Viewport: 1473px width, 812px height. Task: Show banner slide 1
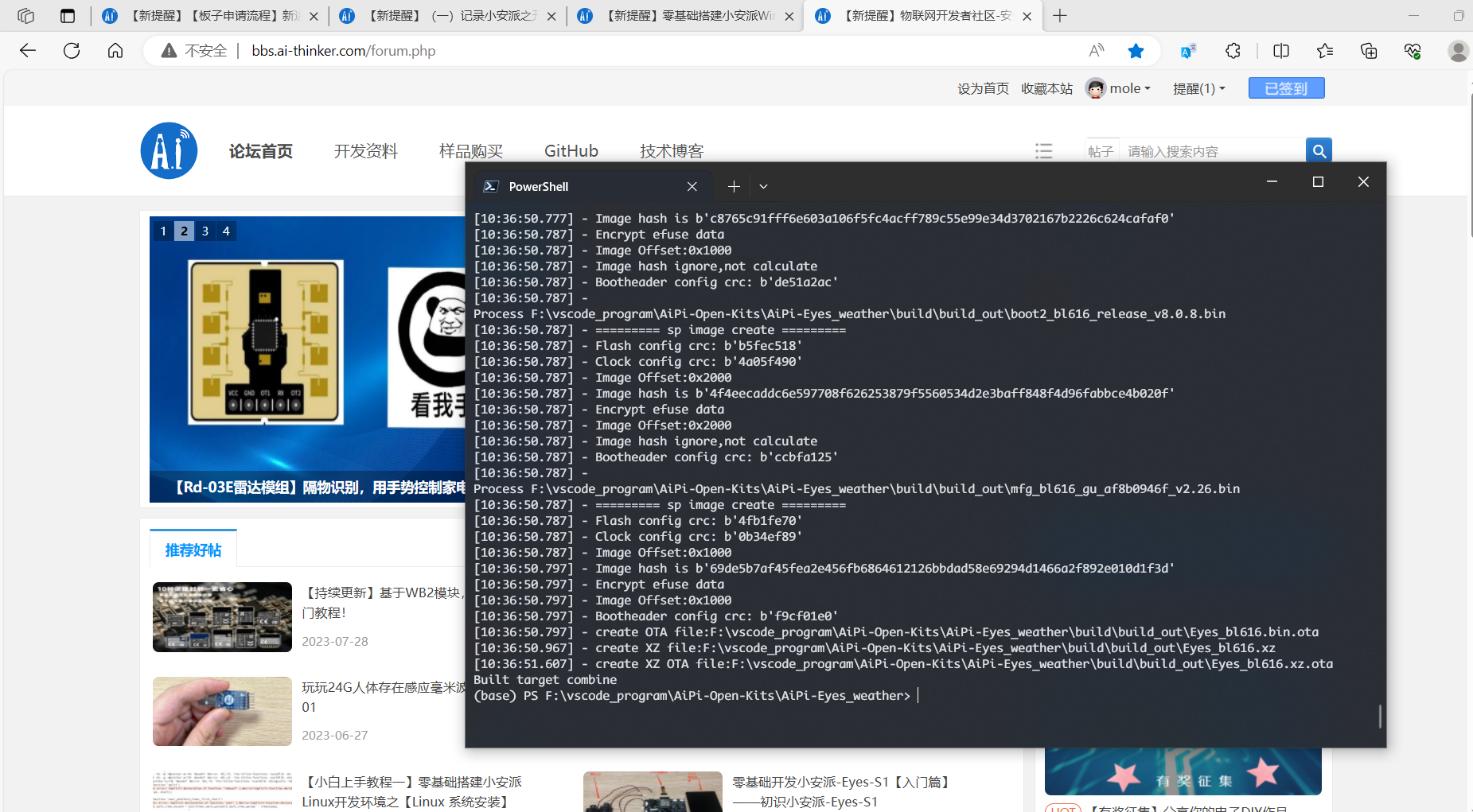pos(163,231)
